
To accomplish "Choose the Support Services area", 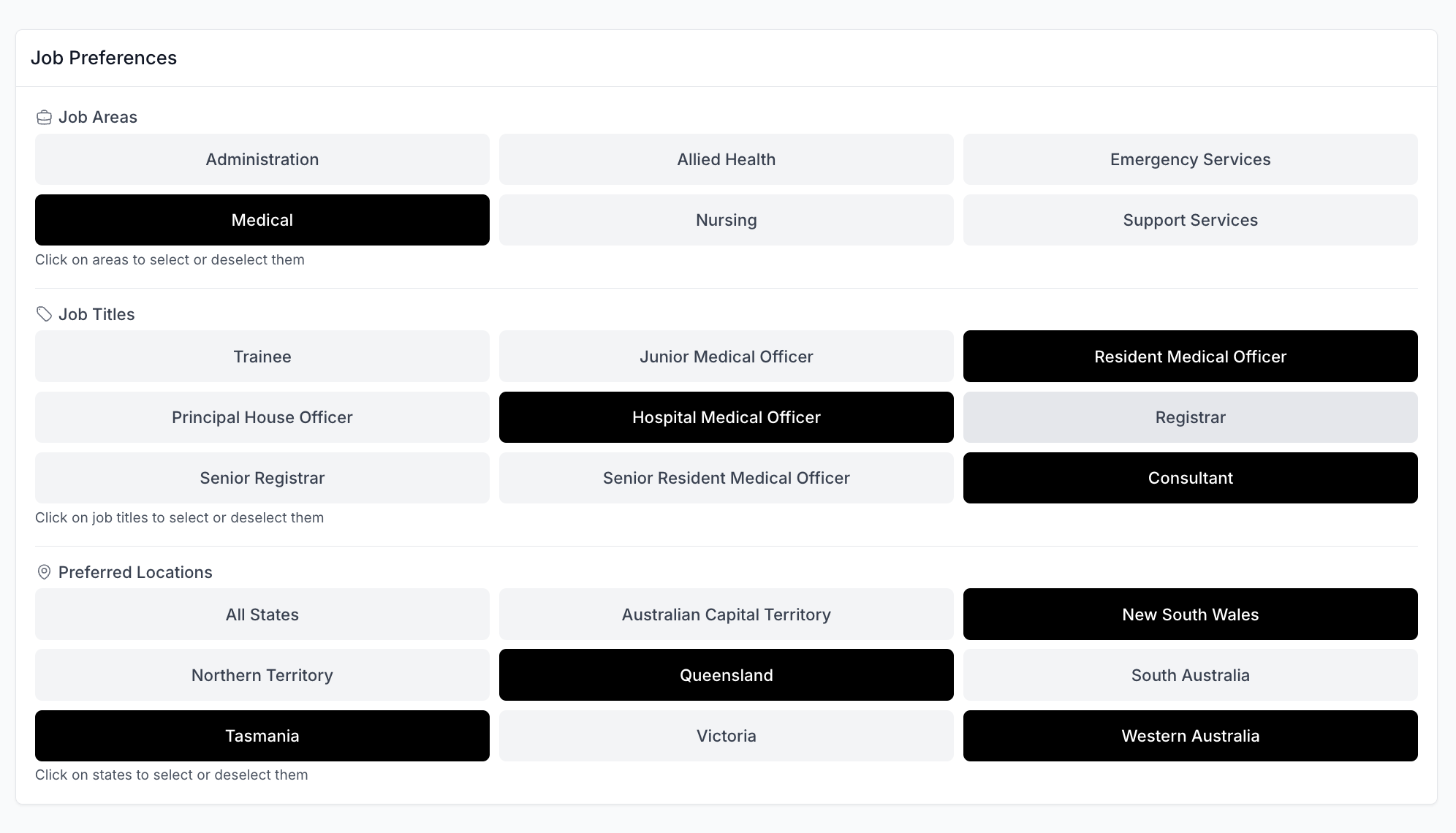I will [x=1190, y=220].
